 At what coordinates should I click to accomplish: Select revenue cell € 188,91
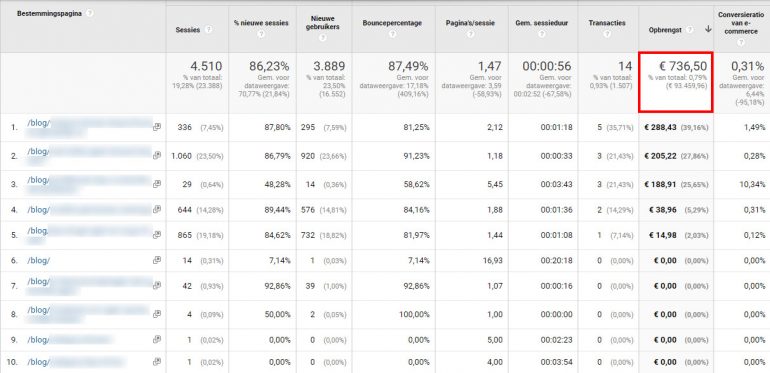click(660, 184)
